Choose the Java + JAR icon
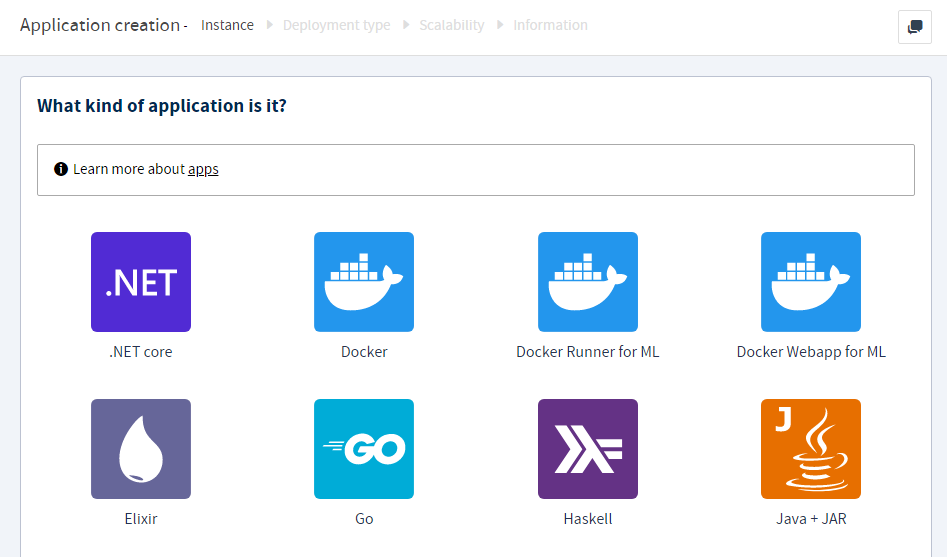Screen dimensions: 947x557 (811, 449)
